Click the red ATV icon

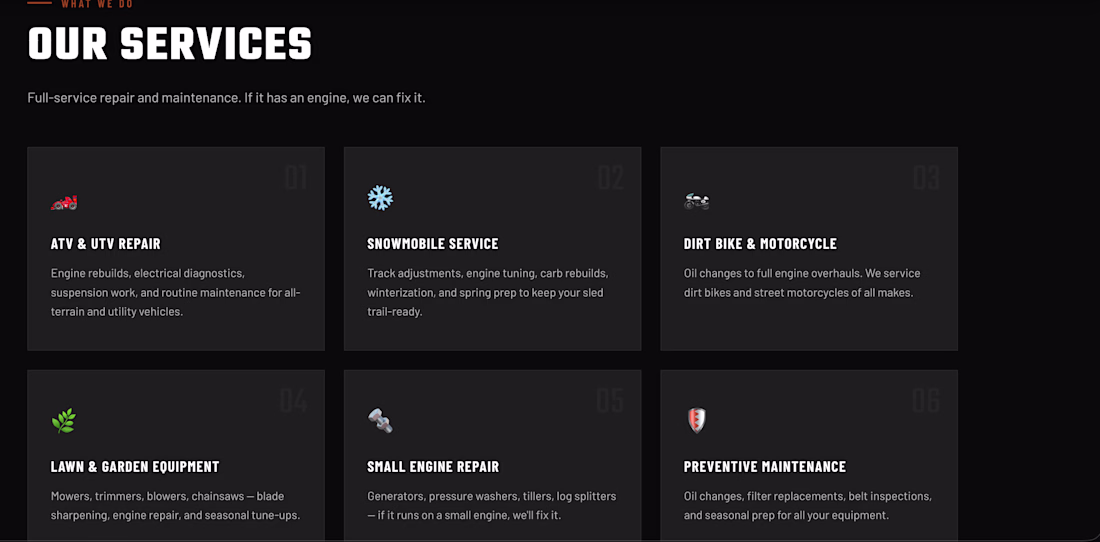(x=64, y=203)
